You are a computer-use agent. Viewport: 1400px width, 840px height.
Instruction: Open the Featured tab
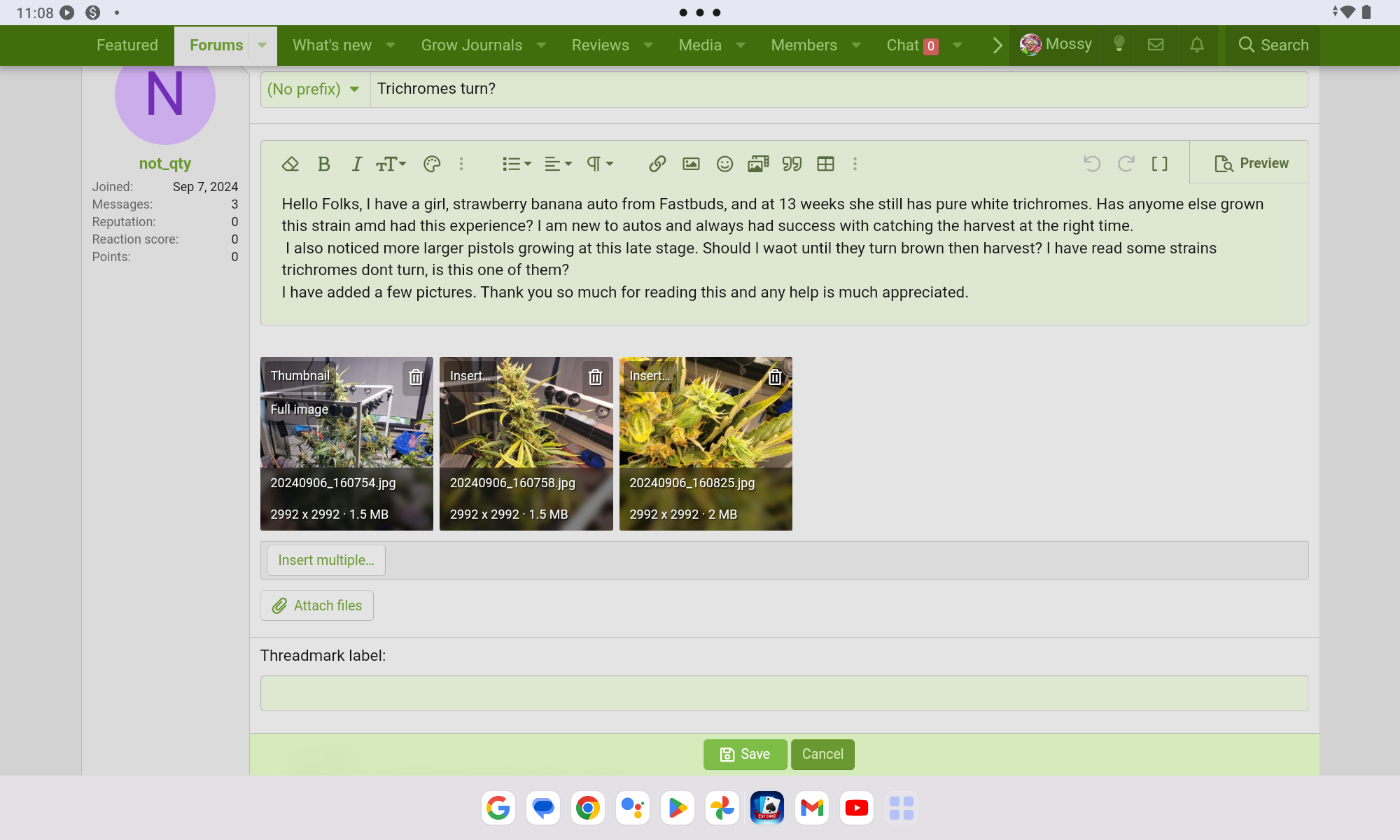coord(127,45)
